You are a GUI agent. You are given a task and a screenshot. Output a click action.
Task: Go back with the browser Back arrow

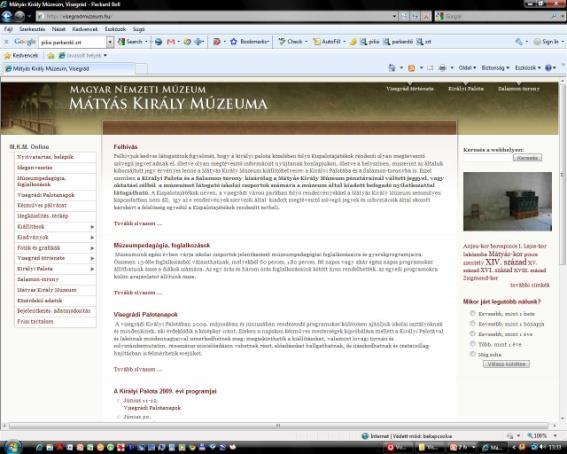pyautogui.click(x=7, y=16)
